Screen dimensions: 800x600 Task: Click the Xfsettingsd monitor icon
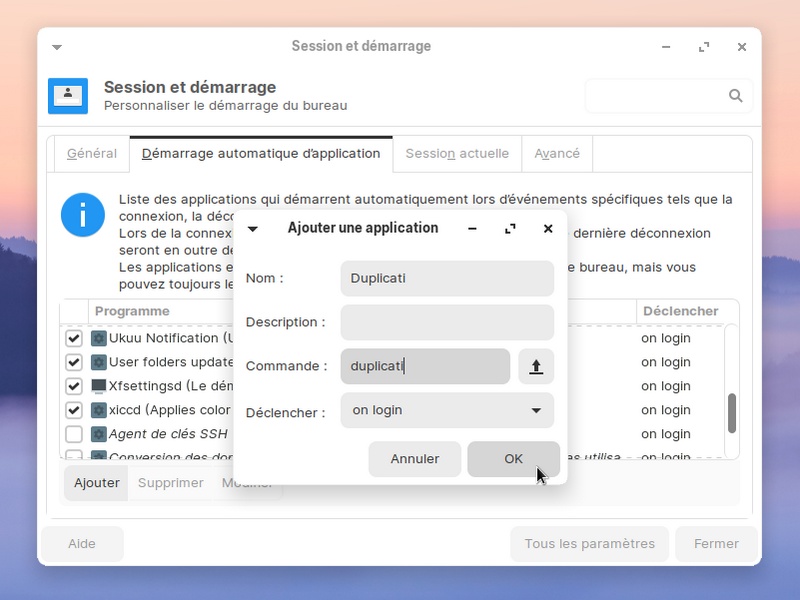[x=99, y=386]
